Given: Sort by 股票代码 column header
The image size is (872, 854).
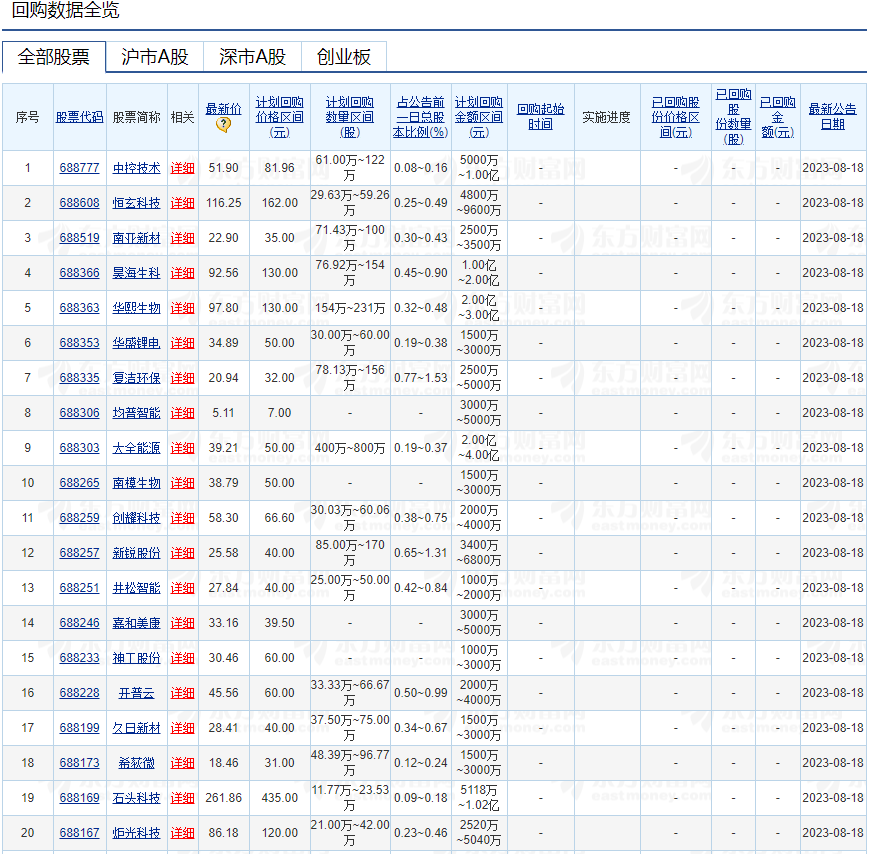Looking at the screenshot, I should [x=79, y=117].
